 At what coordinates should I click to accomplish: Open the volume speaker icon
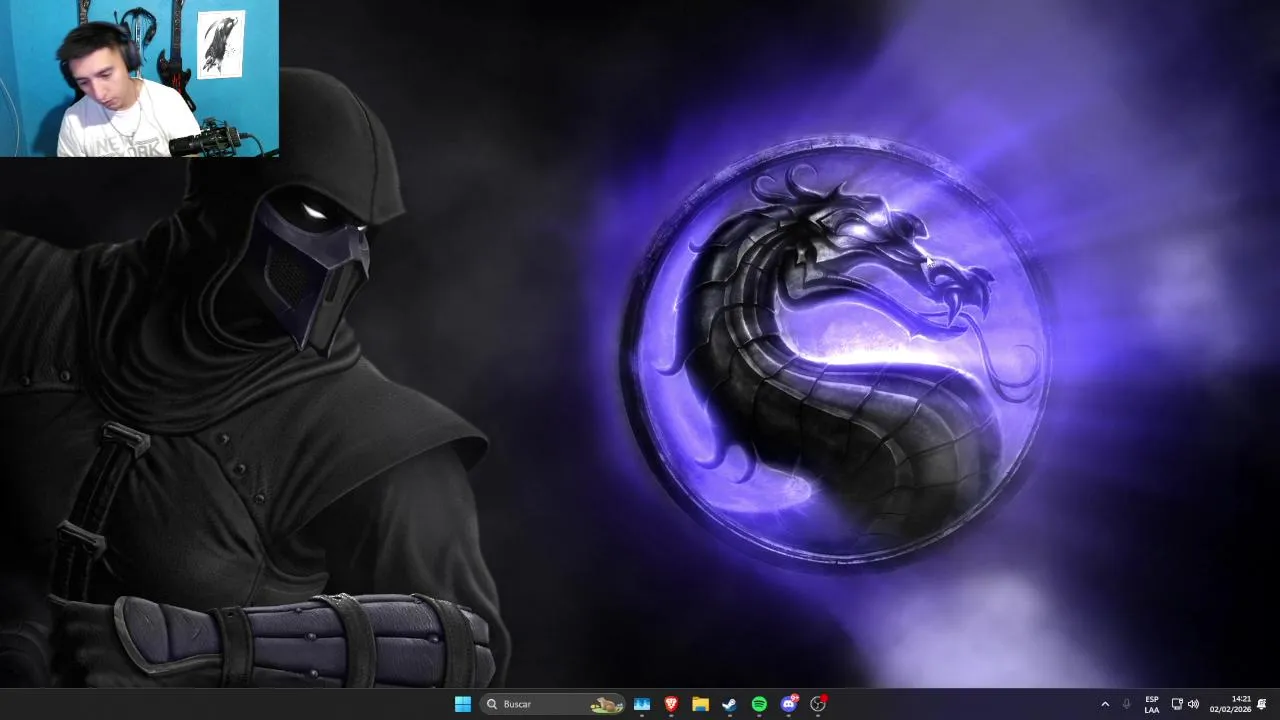tap(1193, 704)
